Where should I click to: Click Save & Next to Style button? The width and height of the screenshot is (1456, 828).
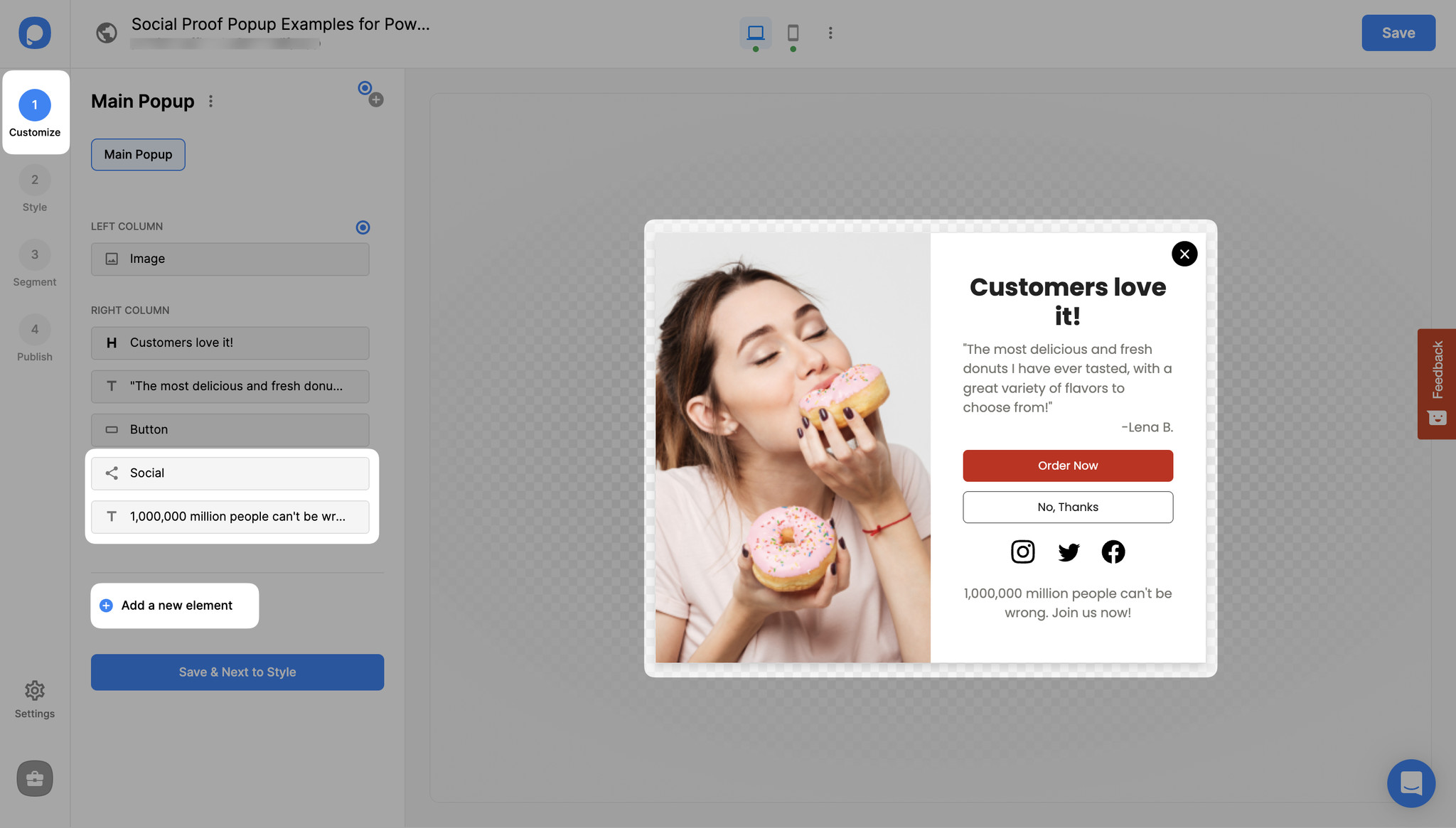(x=237, y=672)
